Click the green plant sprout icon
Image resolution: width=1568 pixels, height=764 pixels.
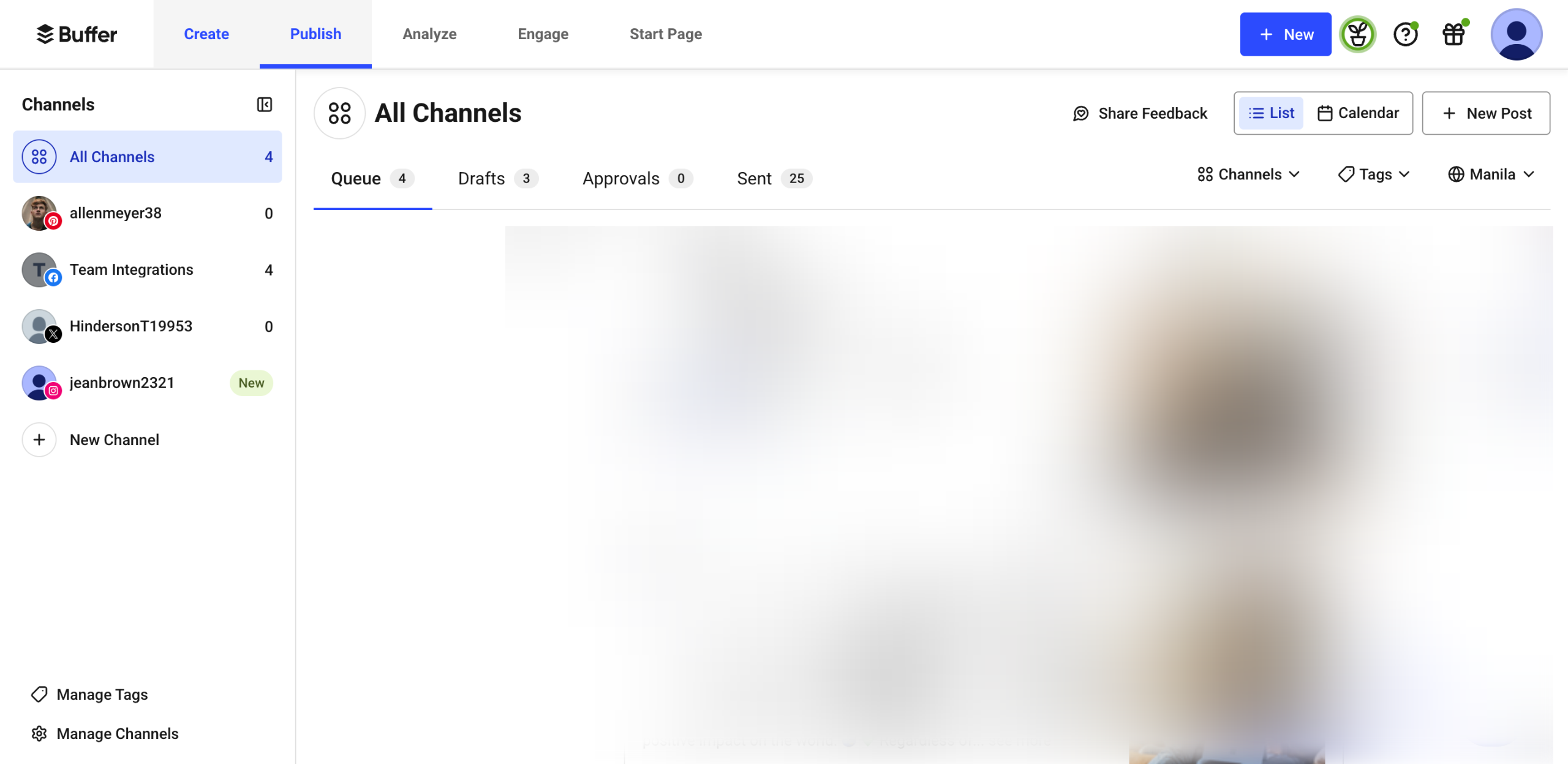(1357, 34)
